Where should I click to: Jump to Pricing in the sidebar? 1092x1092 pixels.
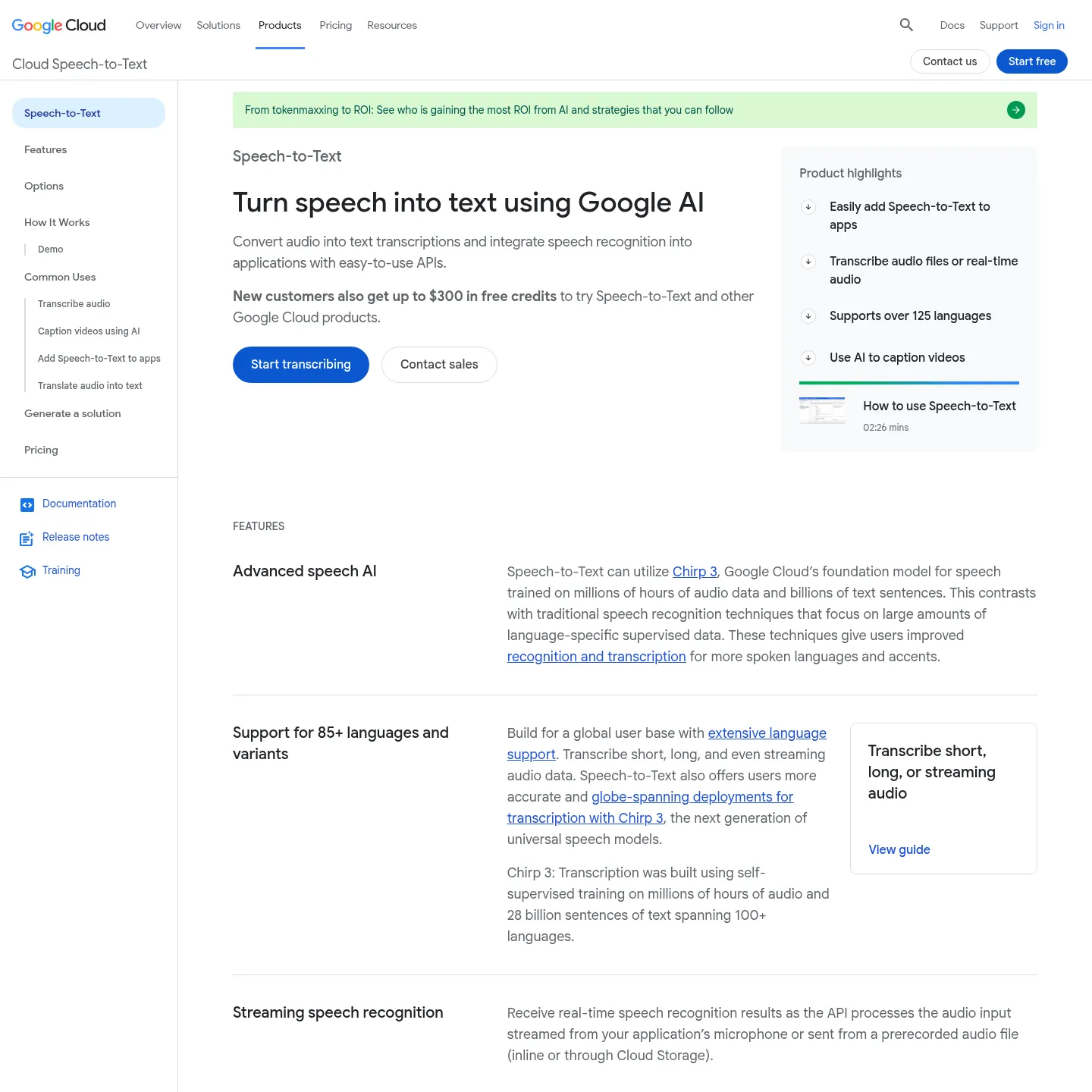click(x=41, y=450)
